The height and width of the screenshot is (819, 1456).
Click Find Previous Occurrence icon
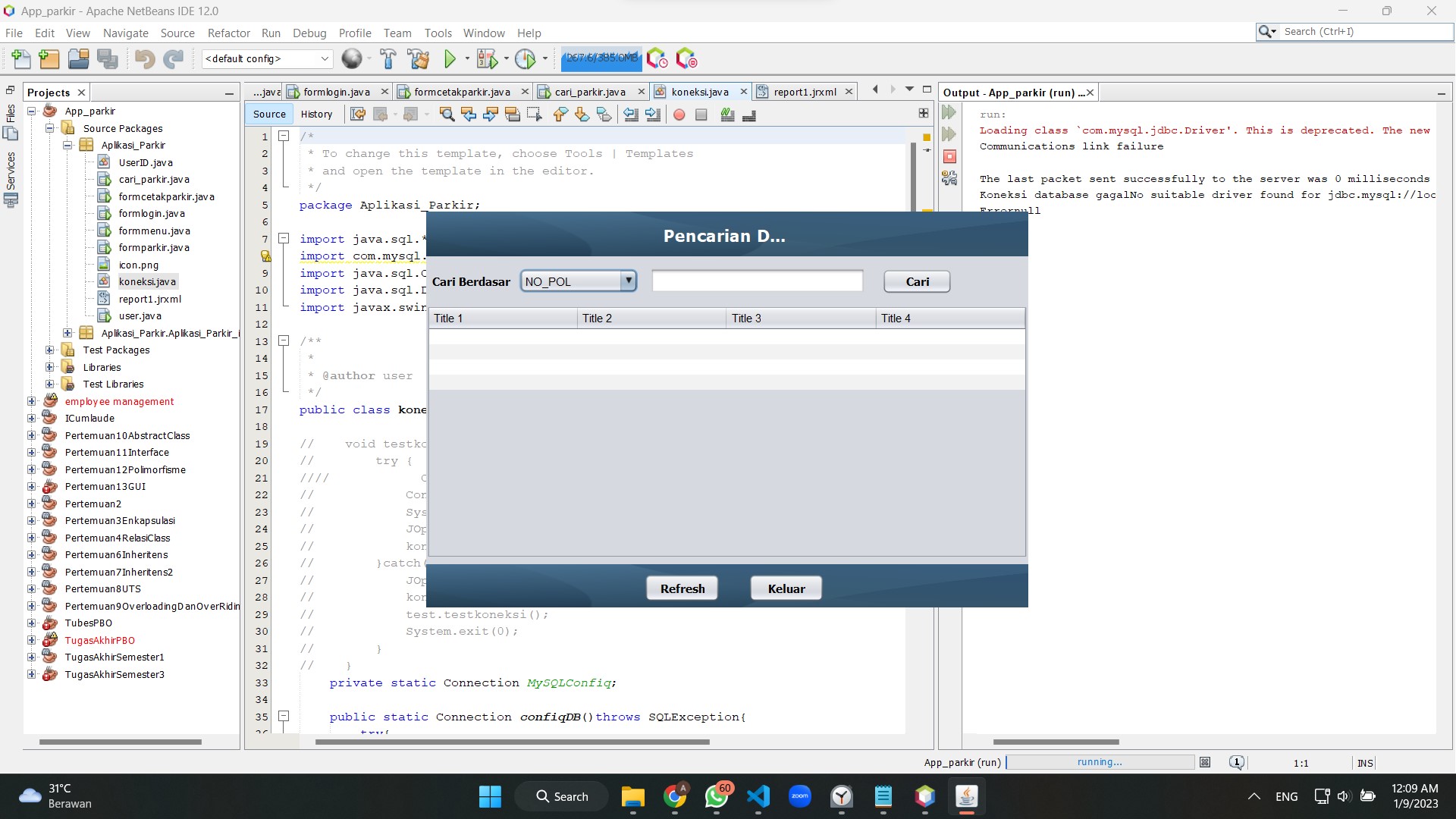(469, 115)
